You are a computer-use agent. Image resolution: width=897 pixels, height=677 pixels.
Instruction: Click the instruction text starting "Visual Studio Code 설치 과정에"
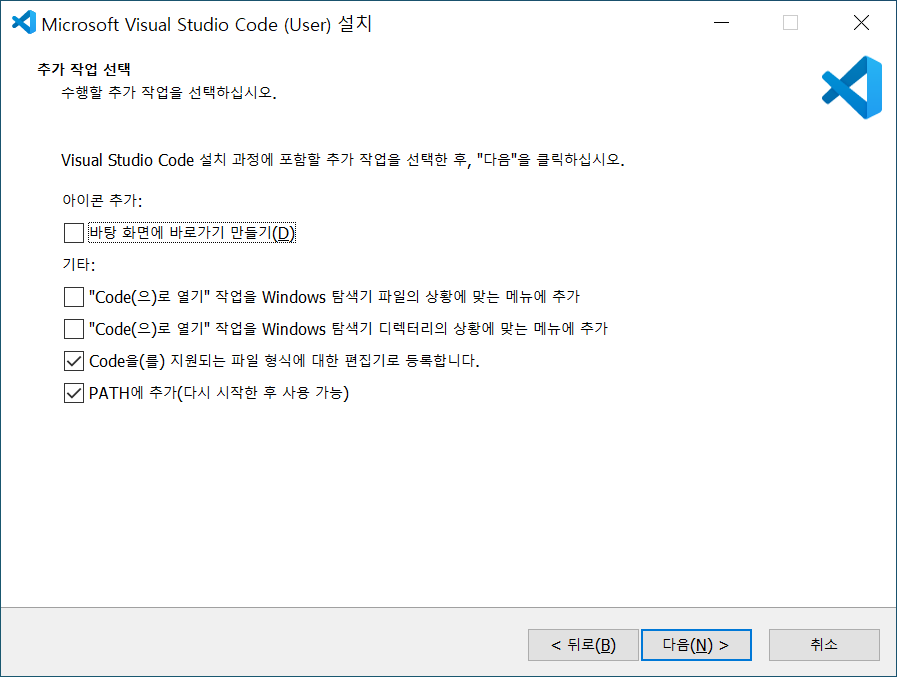[x=343, y=160]
